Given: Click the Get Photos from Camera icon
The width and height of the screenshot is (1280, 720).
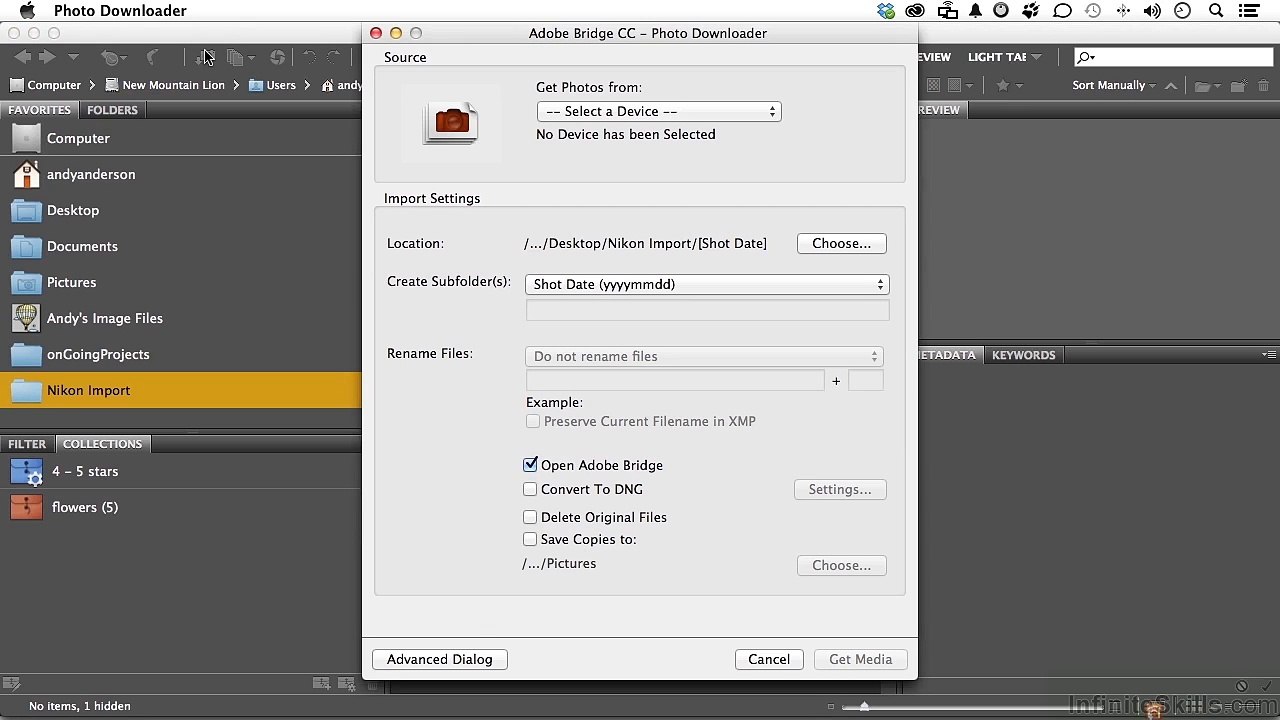Looking at the screenshot, I should [205, 58].
